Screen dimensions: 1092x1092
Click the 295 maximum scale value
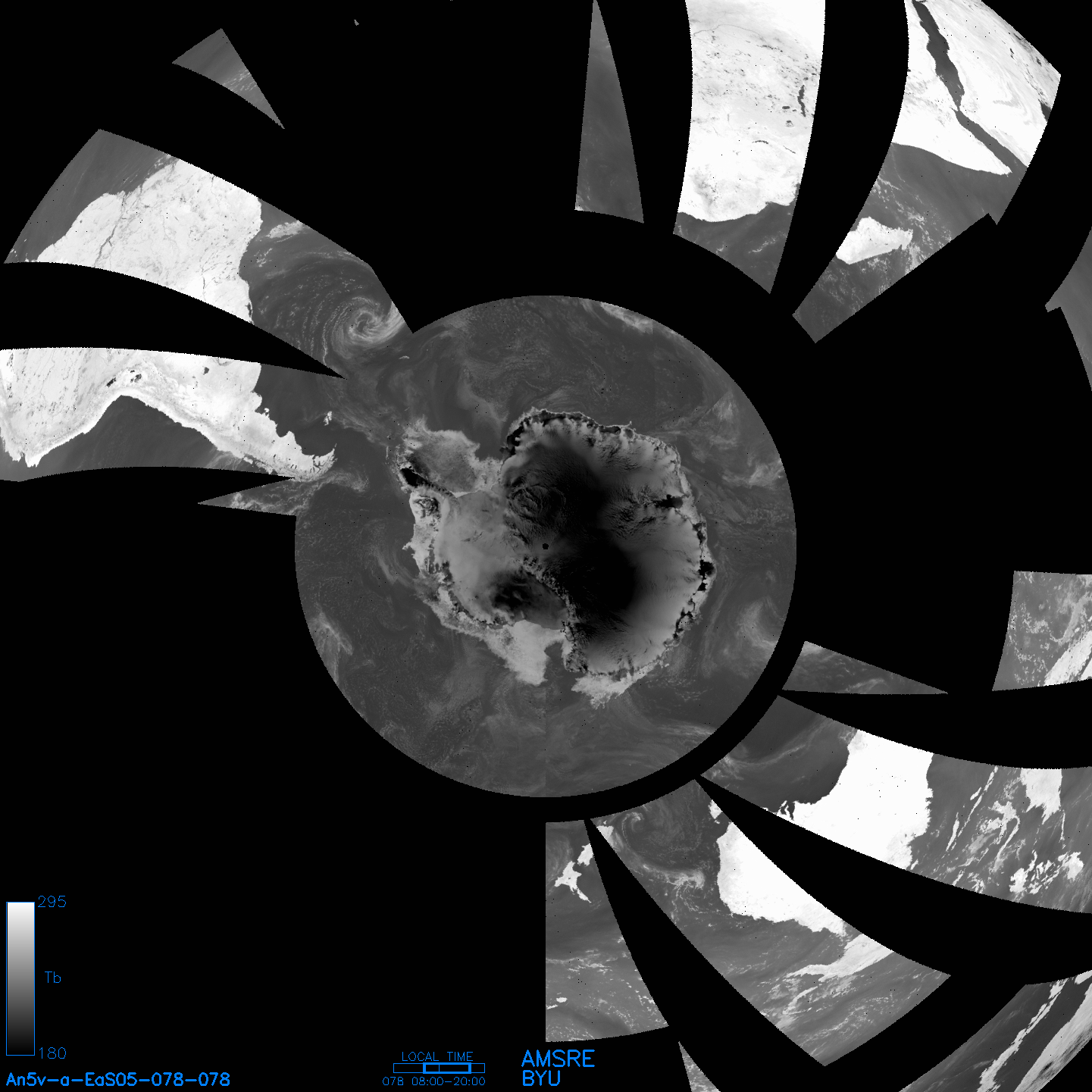52,902
